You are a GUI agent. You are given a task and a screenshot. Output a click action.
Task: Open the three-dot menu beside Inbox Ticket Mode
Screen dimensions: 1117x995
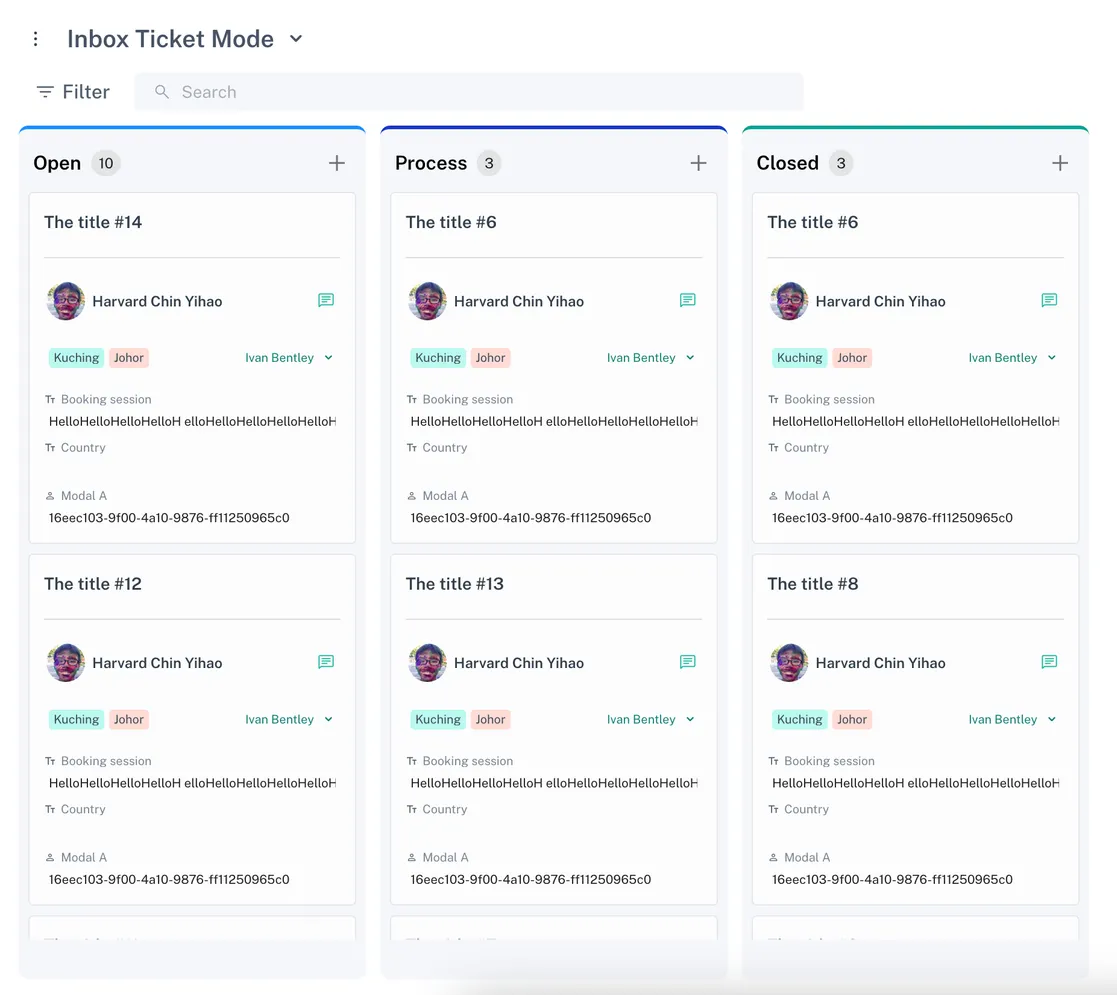[x=36, y=39]
